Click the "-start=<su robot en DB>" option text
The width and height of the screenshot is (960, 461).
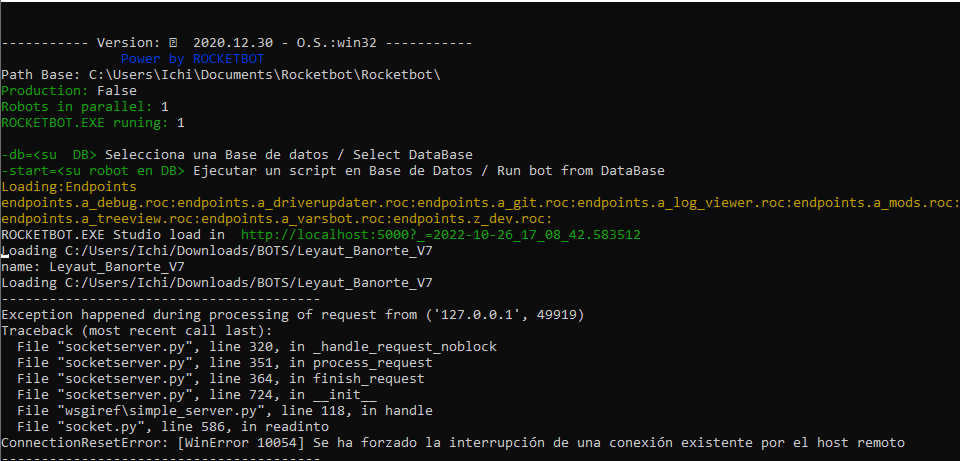(x=92, y=171)
